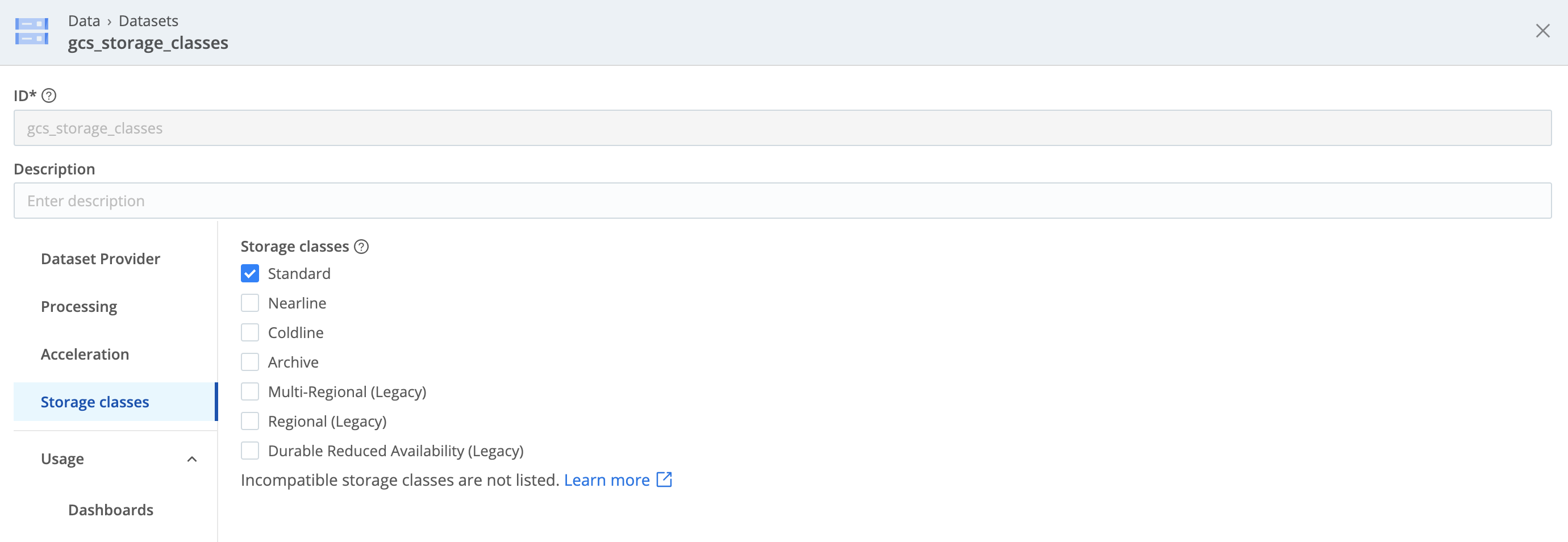
Task: Enable the Archive storage class
Action: pyautogui.click(x=249, y=361)
